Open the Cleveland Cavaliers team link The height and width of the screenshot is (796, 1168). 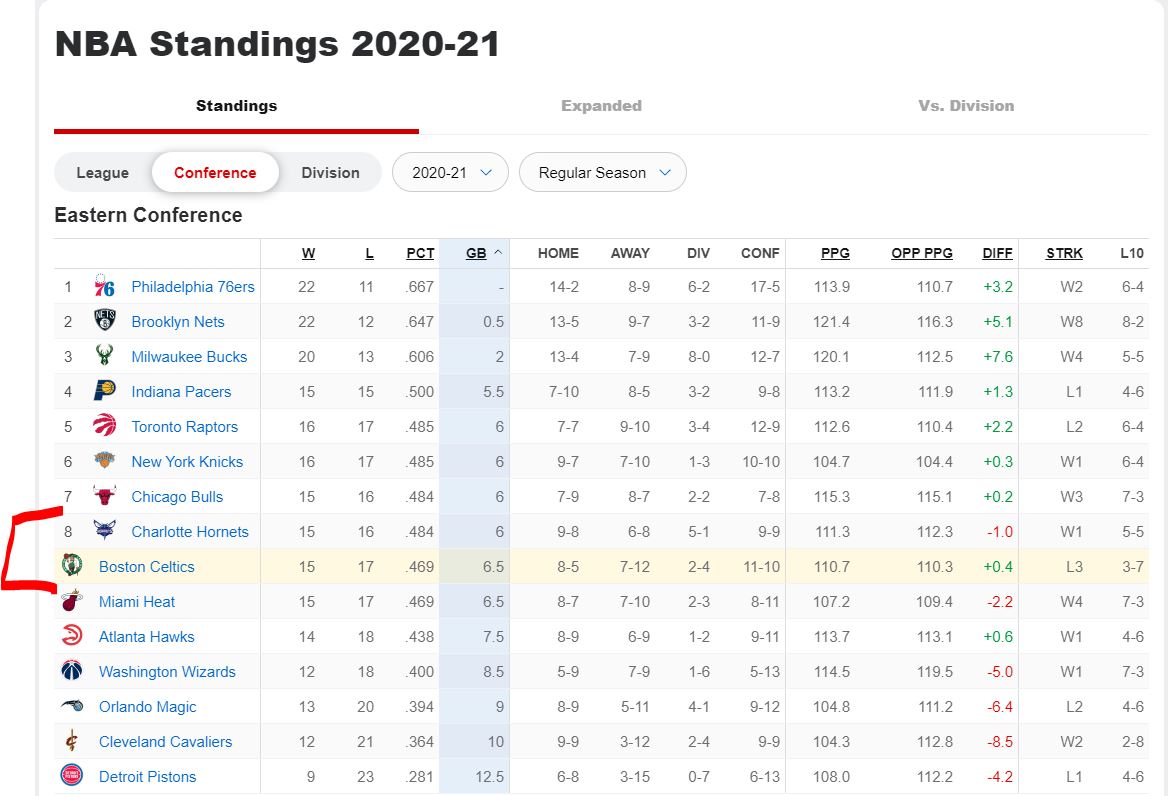point(165,742)
